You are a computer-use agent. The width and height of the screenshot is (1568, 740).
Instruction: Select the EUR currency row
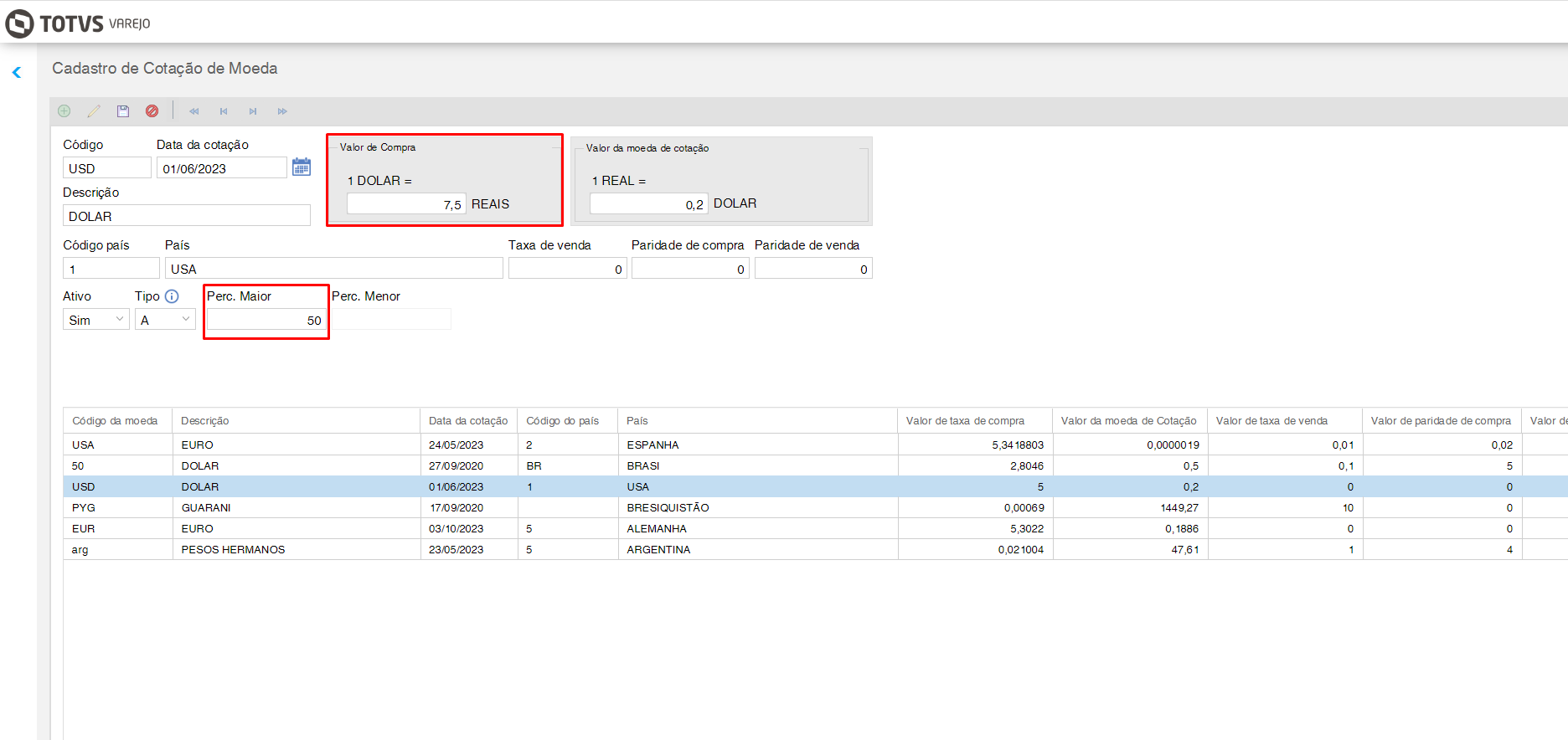point(816,528)
